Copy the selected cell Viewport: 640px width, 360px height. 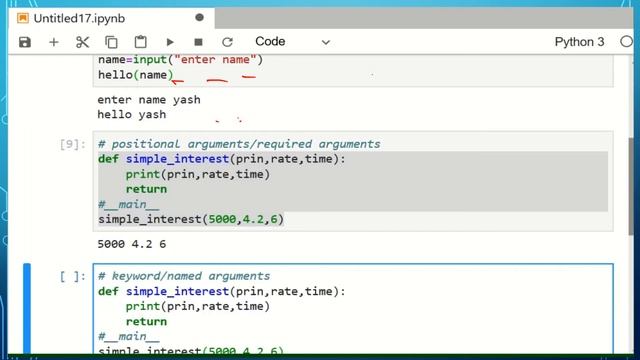(x=111, y=42)
